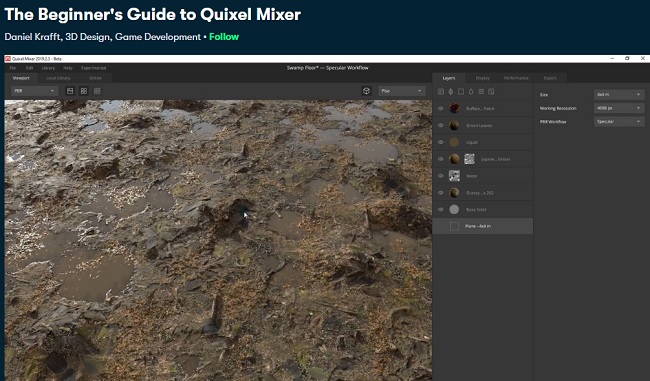Click the swamp floor 3D viewport render
The image size is (650, 381).
coord(218,240)
